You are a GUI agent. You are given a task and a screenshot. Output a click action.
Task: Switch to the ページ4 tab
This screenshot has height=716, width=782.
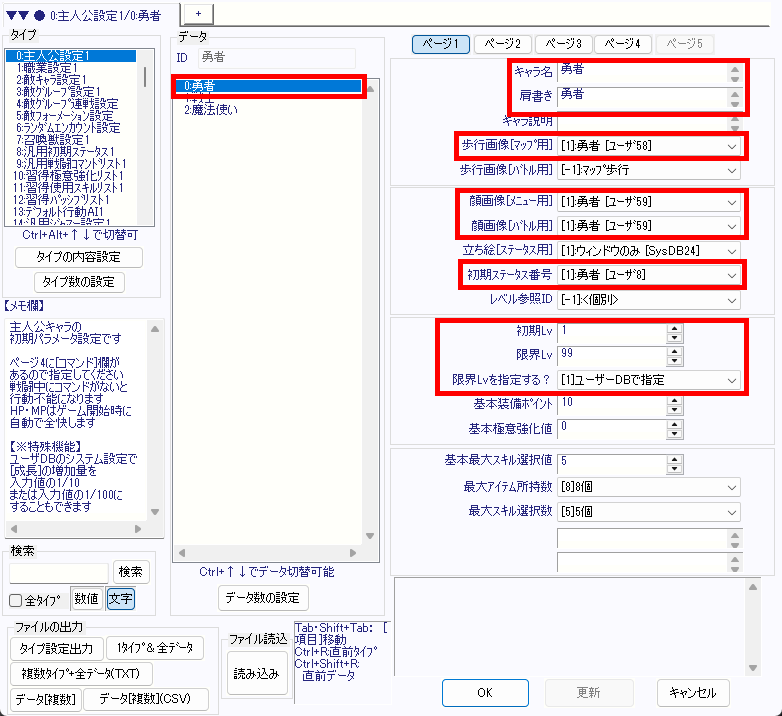point(624,44)
